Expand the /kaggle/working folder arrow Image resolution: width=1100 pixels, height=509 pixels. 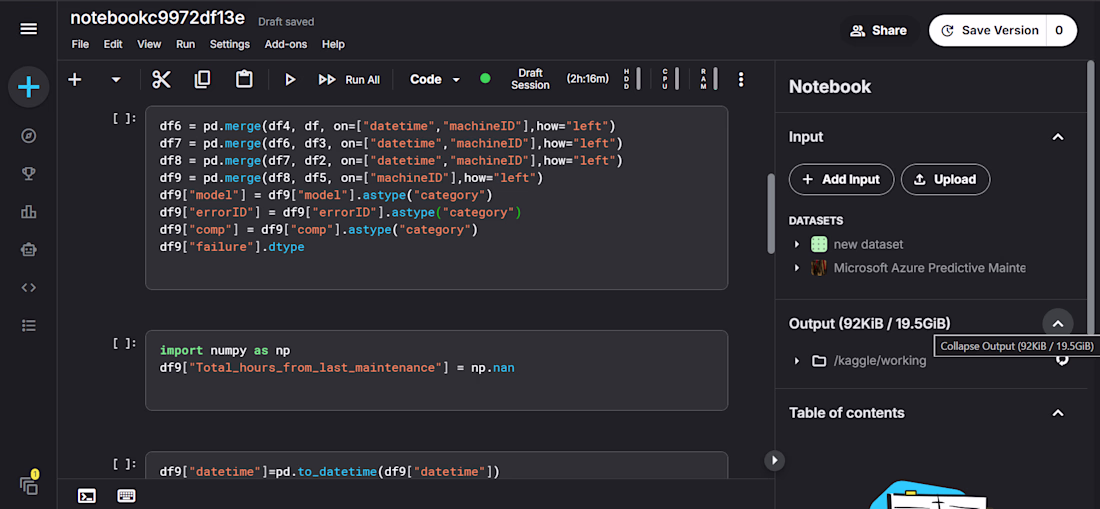click(x=797, y=361)
